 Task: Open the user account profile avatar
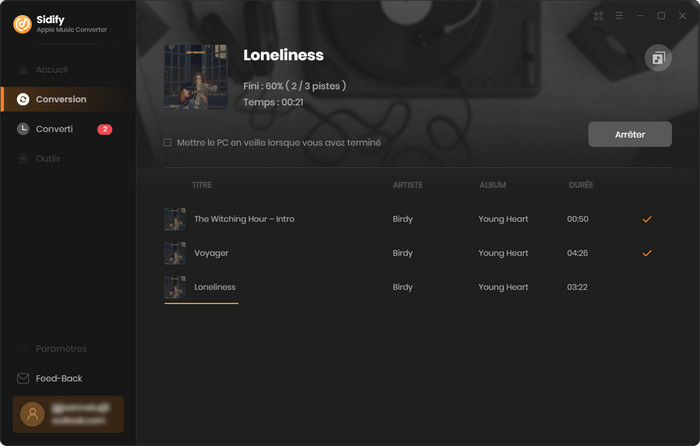(x=32, y=414)
